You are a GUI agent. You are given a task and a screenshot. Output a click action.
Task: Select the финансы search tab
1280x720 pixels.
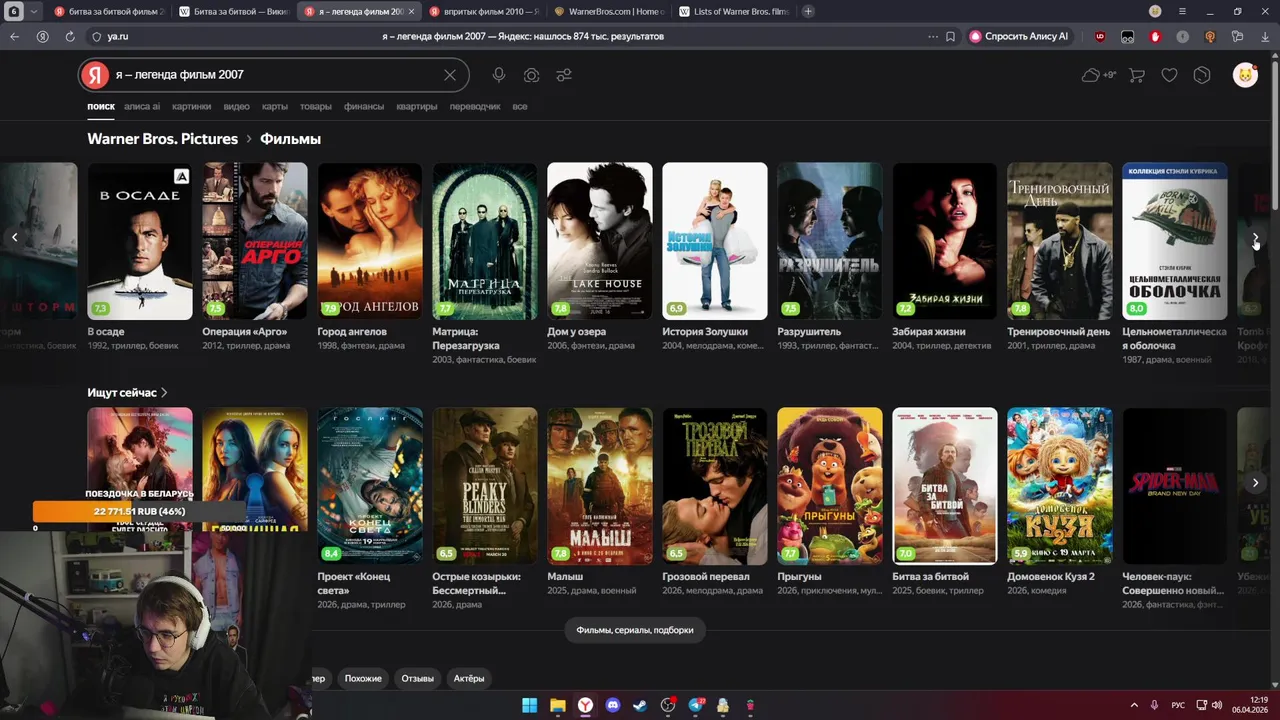coord(364,106)
